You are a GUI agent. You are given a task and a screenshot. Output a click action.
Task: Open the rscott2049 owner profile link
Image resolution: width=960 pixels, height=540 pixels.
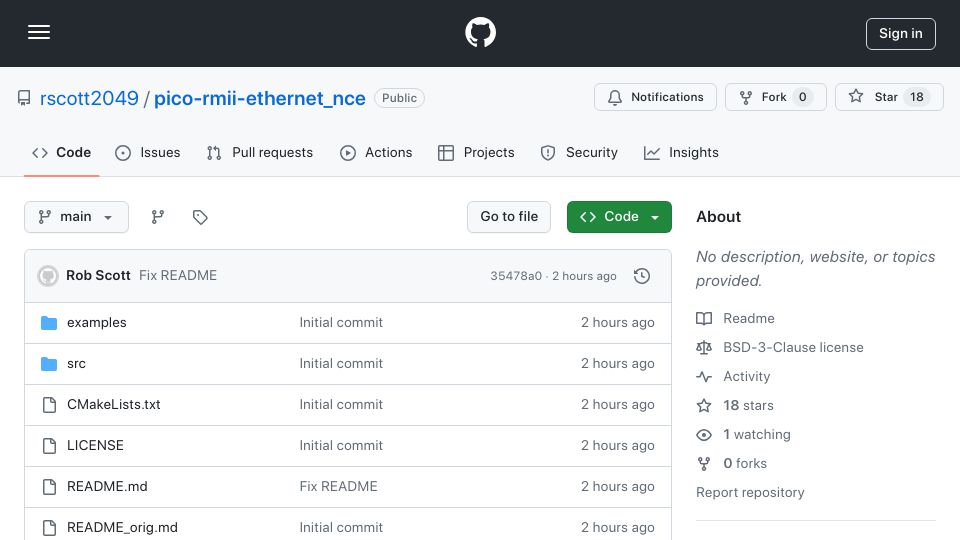tap(89, 98)
